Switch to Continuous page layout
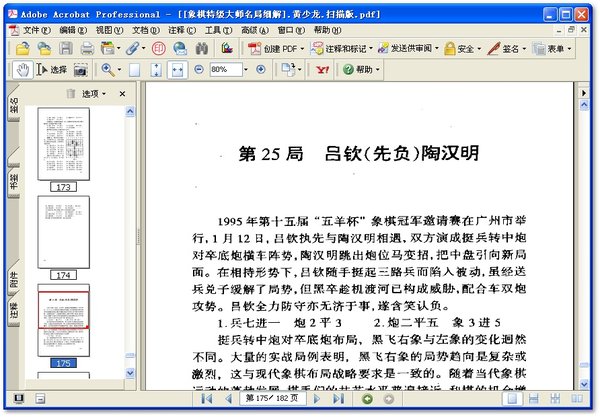600x417 pixels. click(534, 399)
